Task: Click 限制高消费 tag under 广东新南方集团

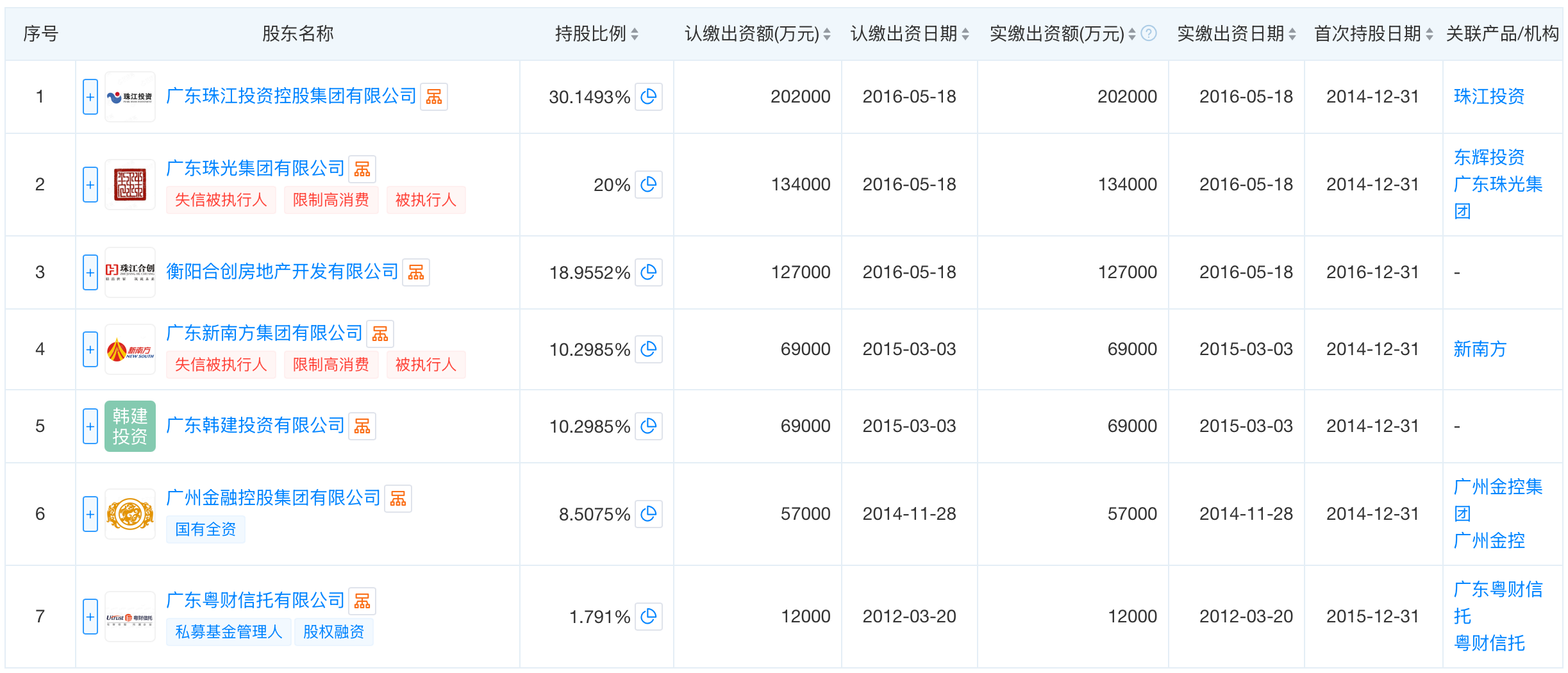Action: pos(331,365)
